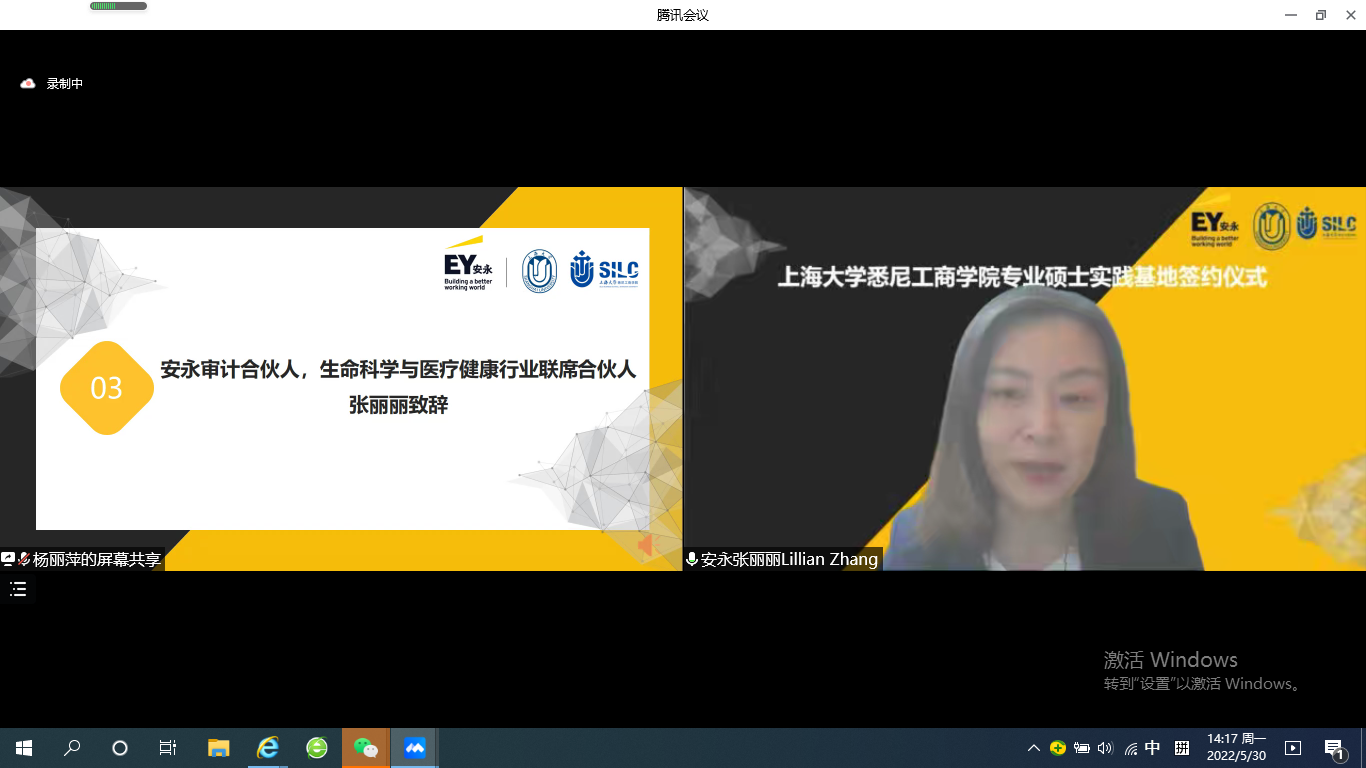
Task: Open the list menu icon below shared screen
Action: click(18, 589)
